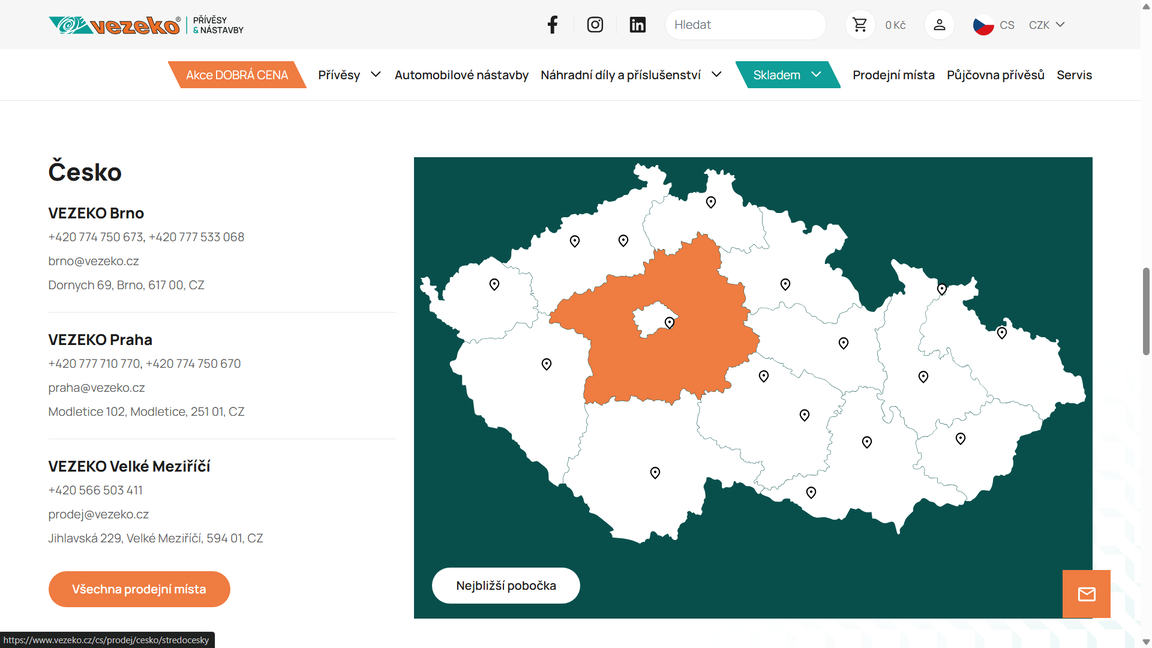1152x648 pixels.
Task: Open the Vezeko LinkedIn icon
Action: click(x=638, y=25)
